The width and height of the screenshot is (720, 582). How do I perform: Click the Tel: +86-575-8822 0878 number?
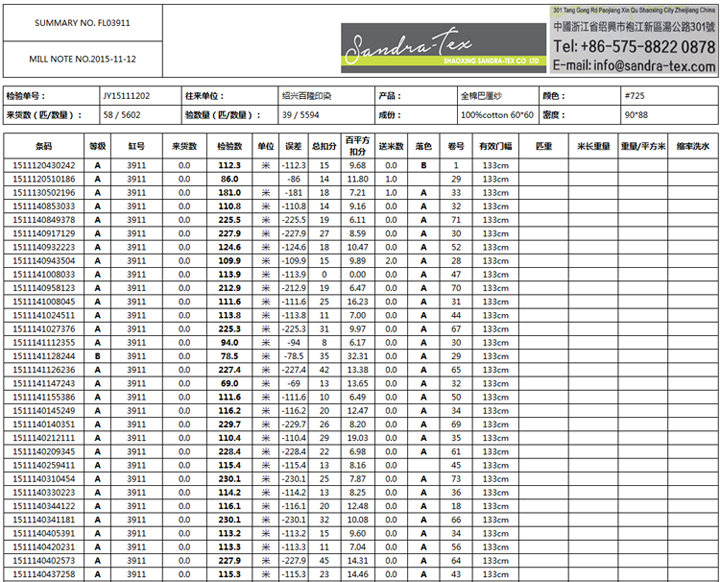[x=634, y=46]
